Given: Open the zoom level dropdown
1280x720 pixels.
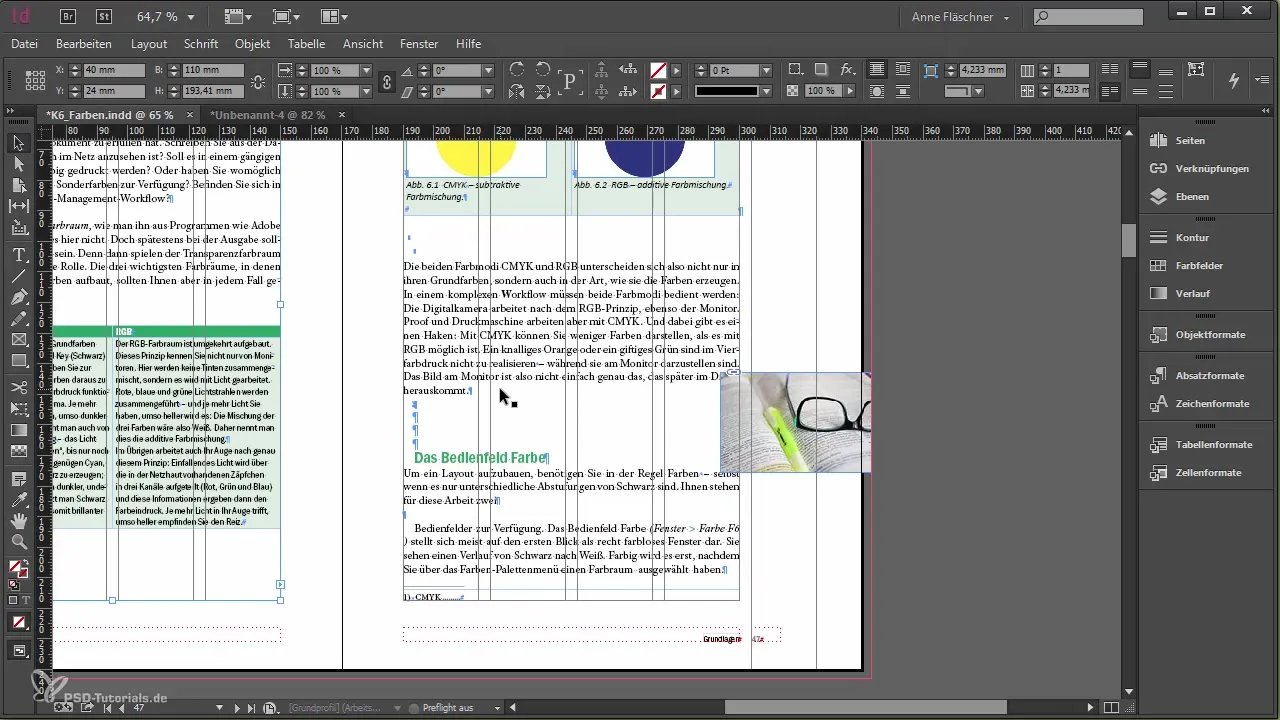Looking at the screenshot, I should coord(191,17).
